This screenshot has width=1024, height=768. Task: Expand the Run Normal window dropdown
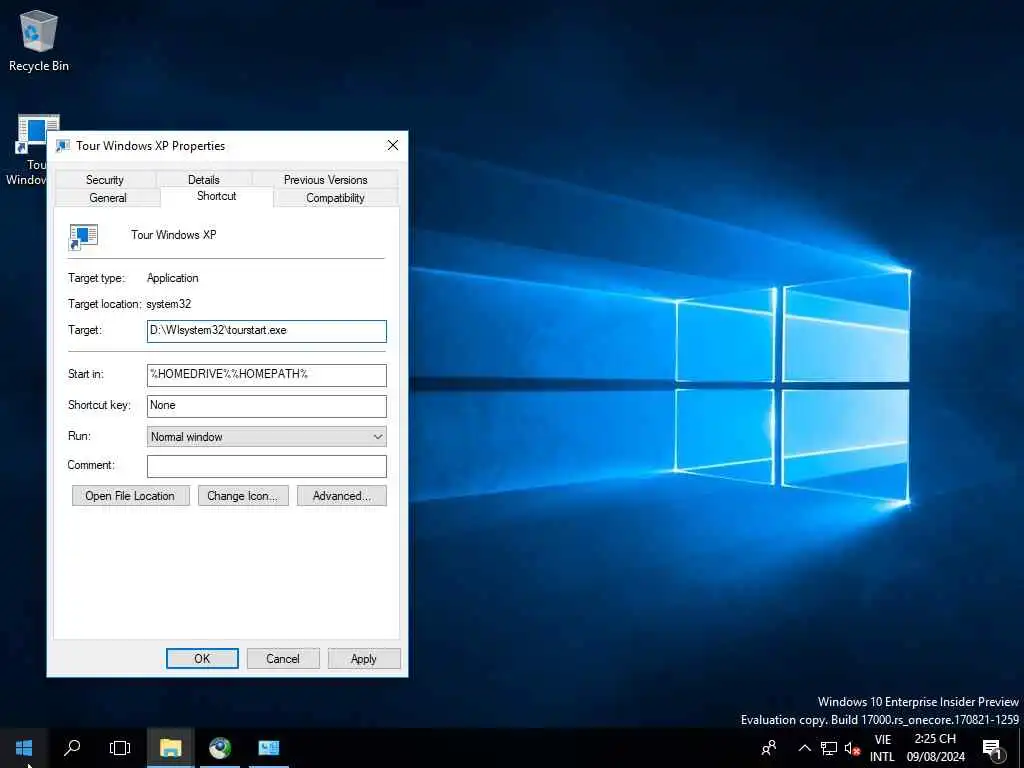click(266, 436)
